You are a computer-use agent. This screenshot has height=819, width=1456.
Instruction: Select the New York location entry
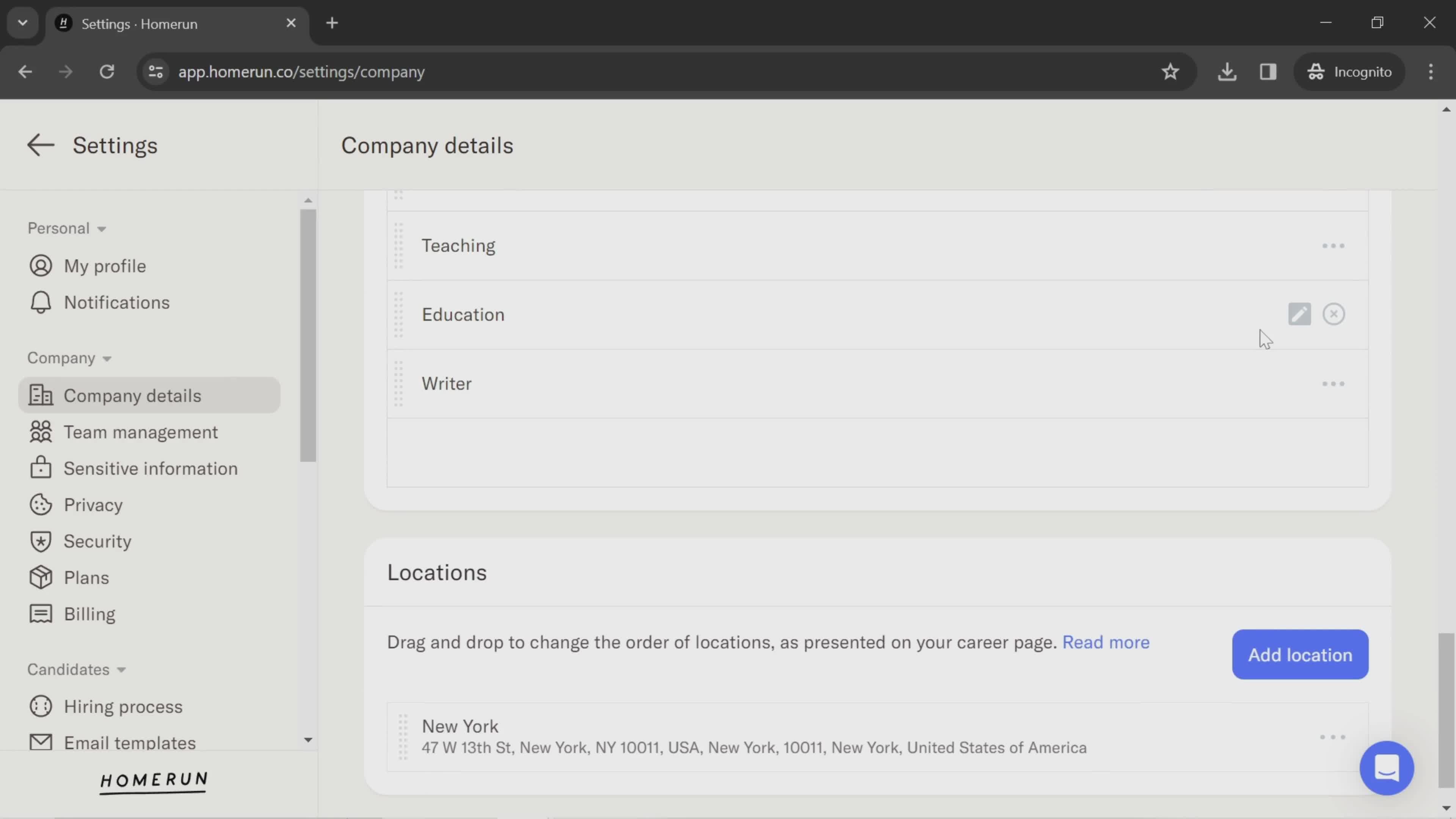877,737
